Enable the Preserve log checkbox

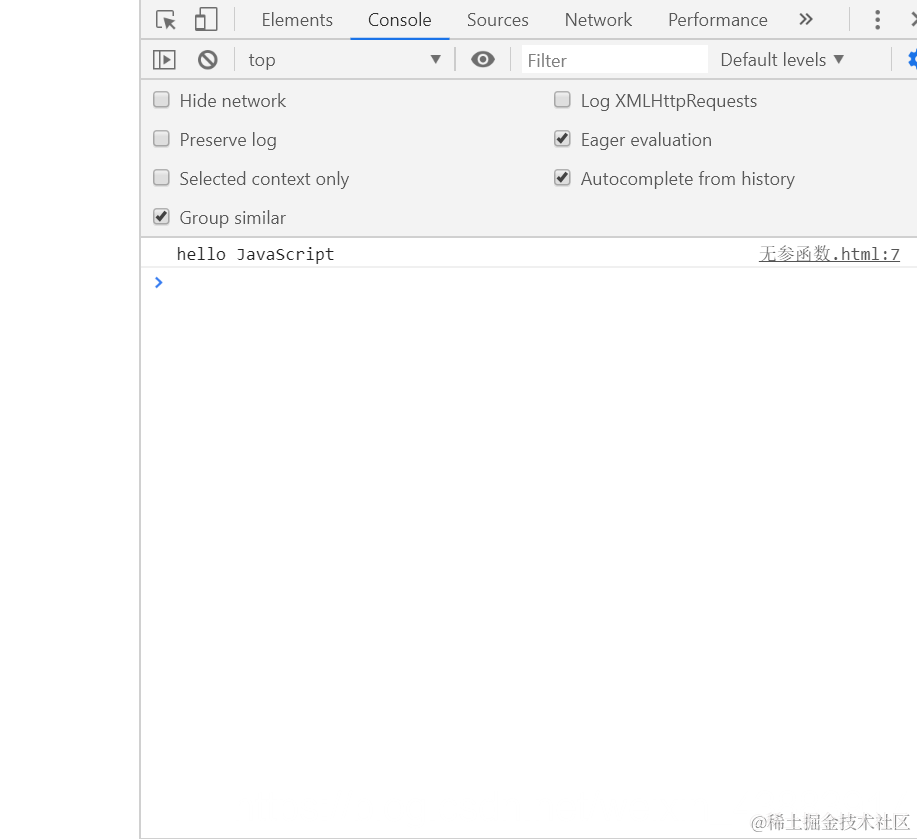coord(161,139)
